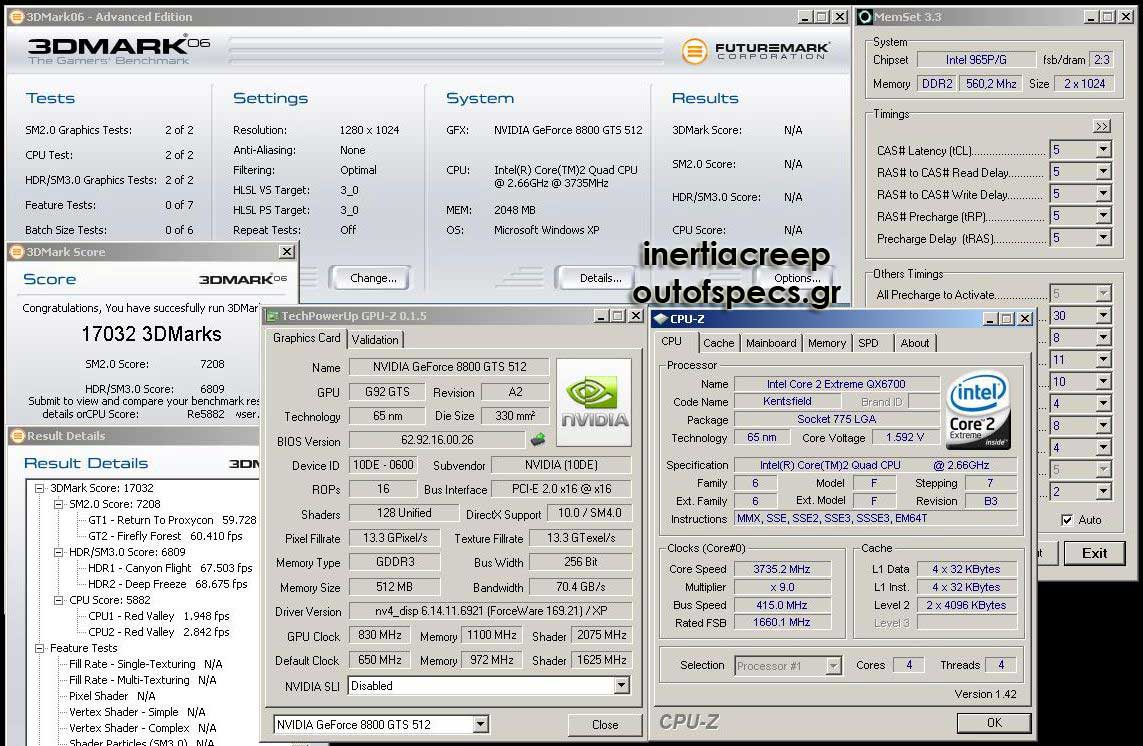Switch to the GPU-Z Validation tab
This screenshot has height=746, width=1143.
click(375, 340)
